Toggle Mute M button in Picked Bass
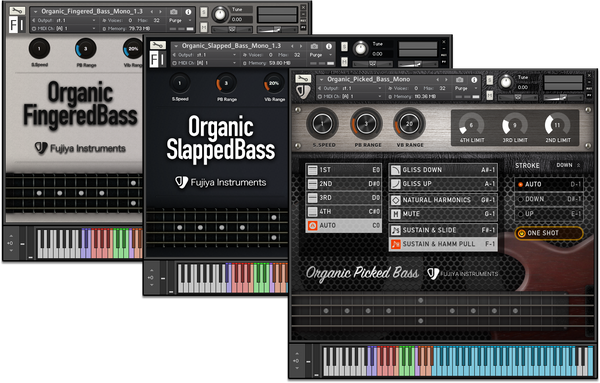The width and height of the screenshot is (600, 383). point(489,95)
